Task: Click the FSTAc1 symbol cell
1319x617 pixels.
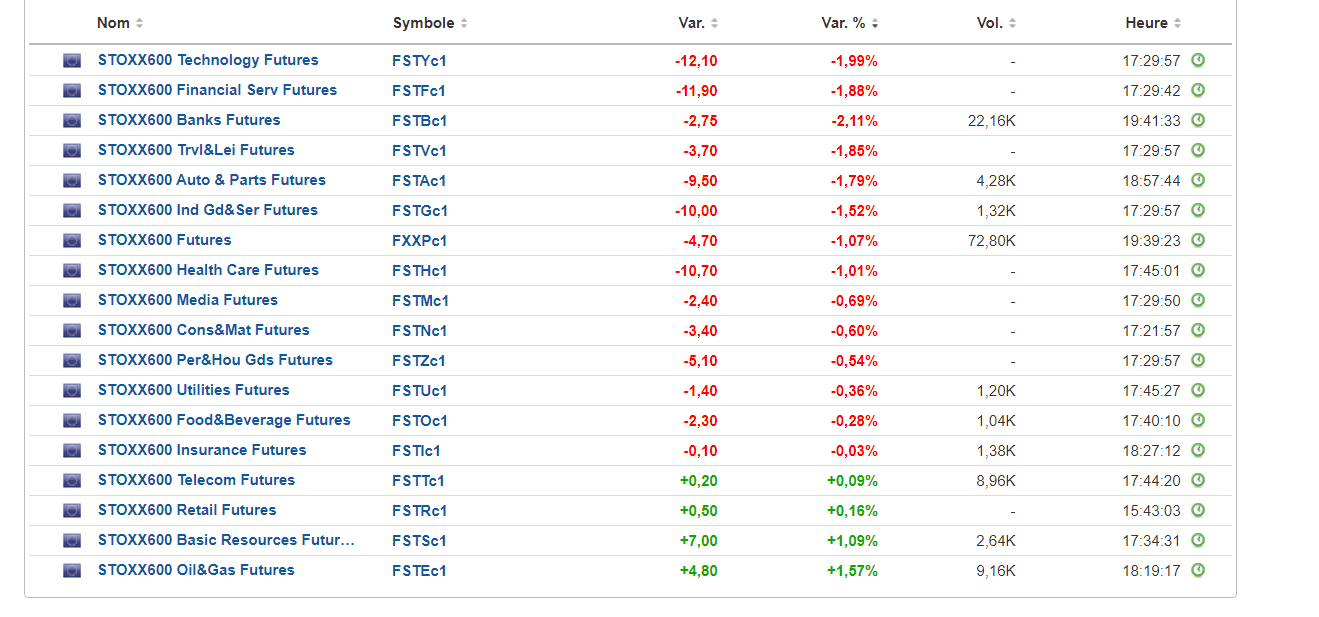Action: pos(419,180)
